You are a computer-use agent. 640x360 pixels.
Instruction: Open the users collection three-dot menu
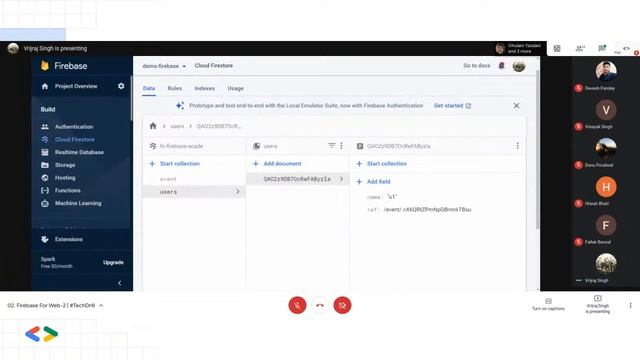click(342, 146)
